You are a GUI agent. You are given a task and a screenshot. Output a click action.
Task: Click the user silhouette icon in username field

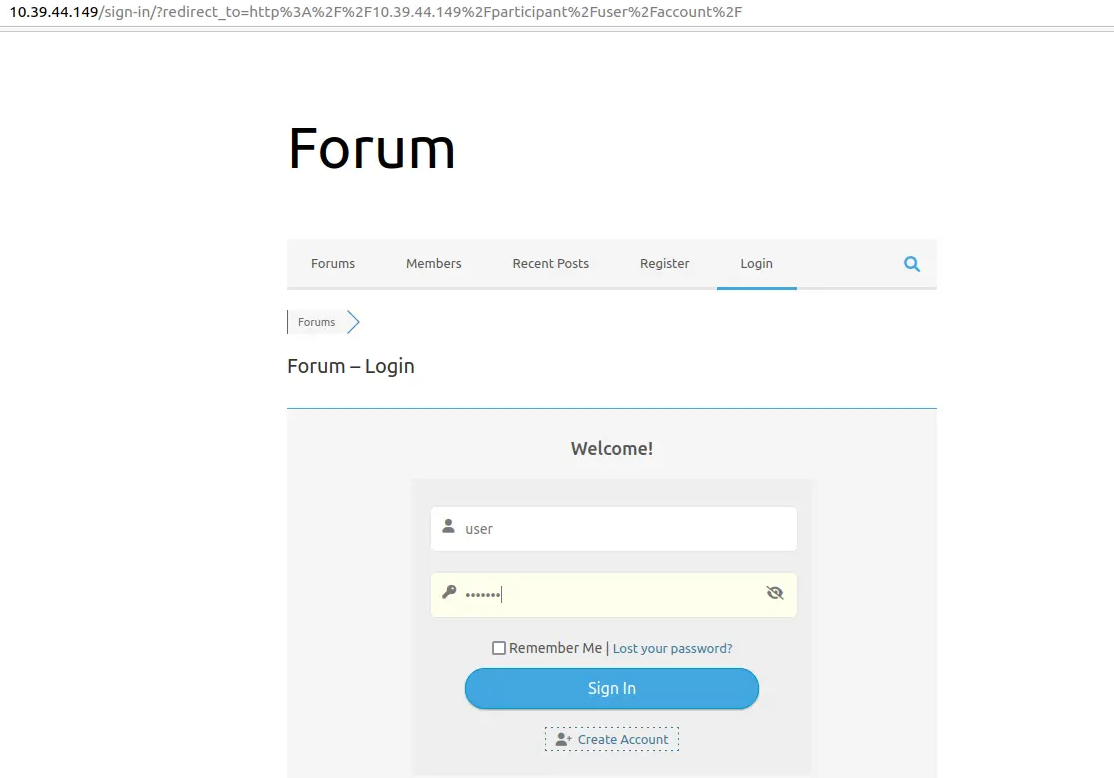click(x=448, y=526)
